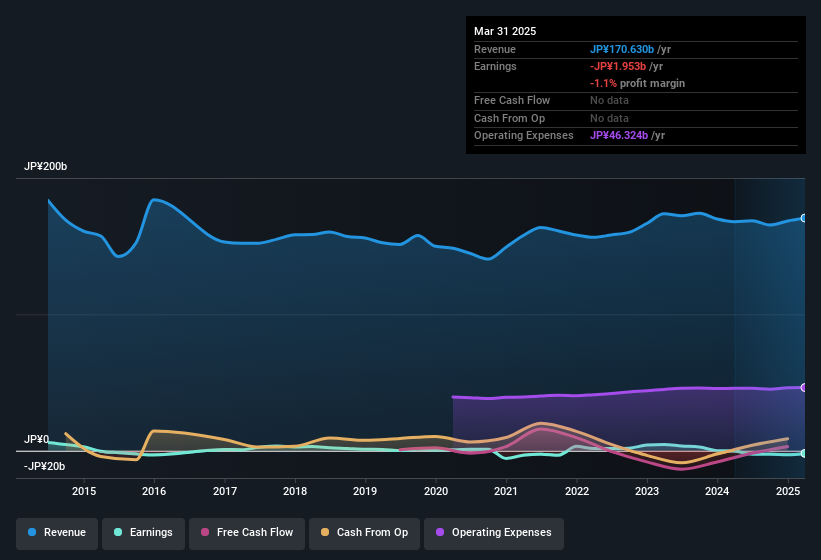The width and height of the screenshot is (821, 560).
Task: Click the -1.1% profit margin text
Action: click(637, 83)
